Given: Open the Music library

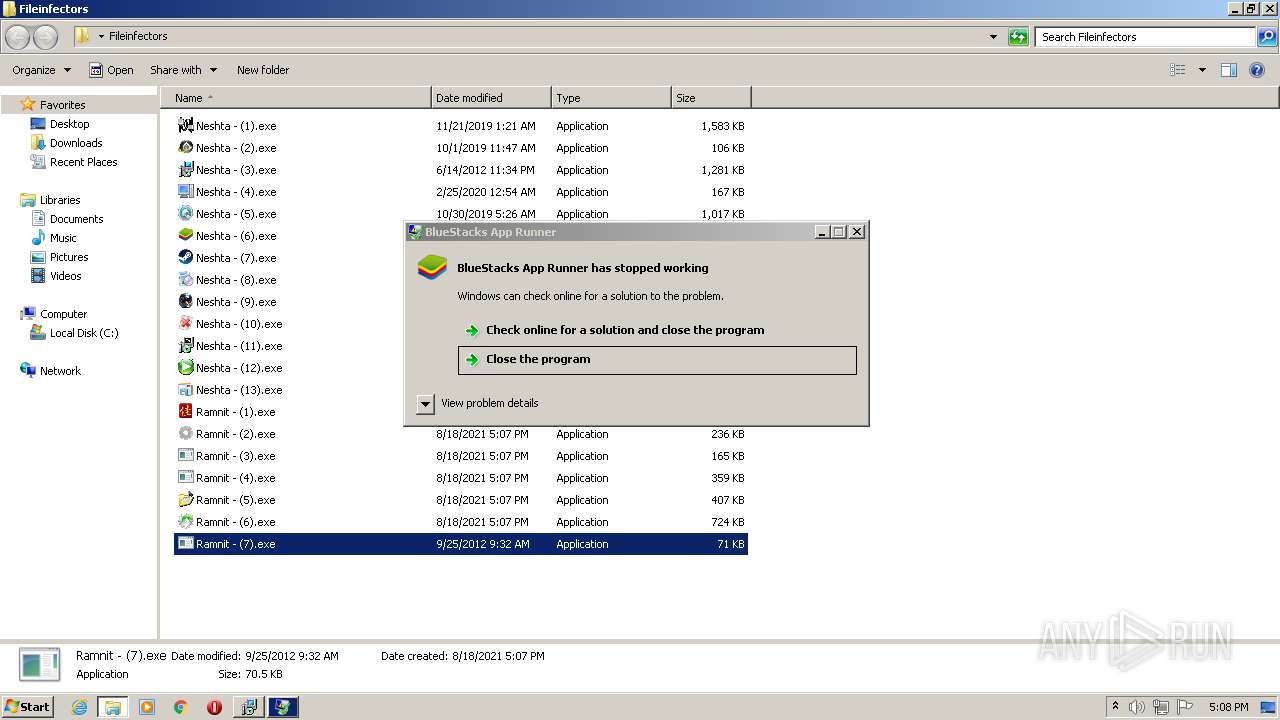Looking at the screenshot, I should point(63,238).
